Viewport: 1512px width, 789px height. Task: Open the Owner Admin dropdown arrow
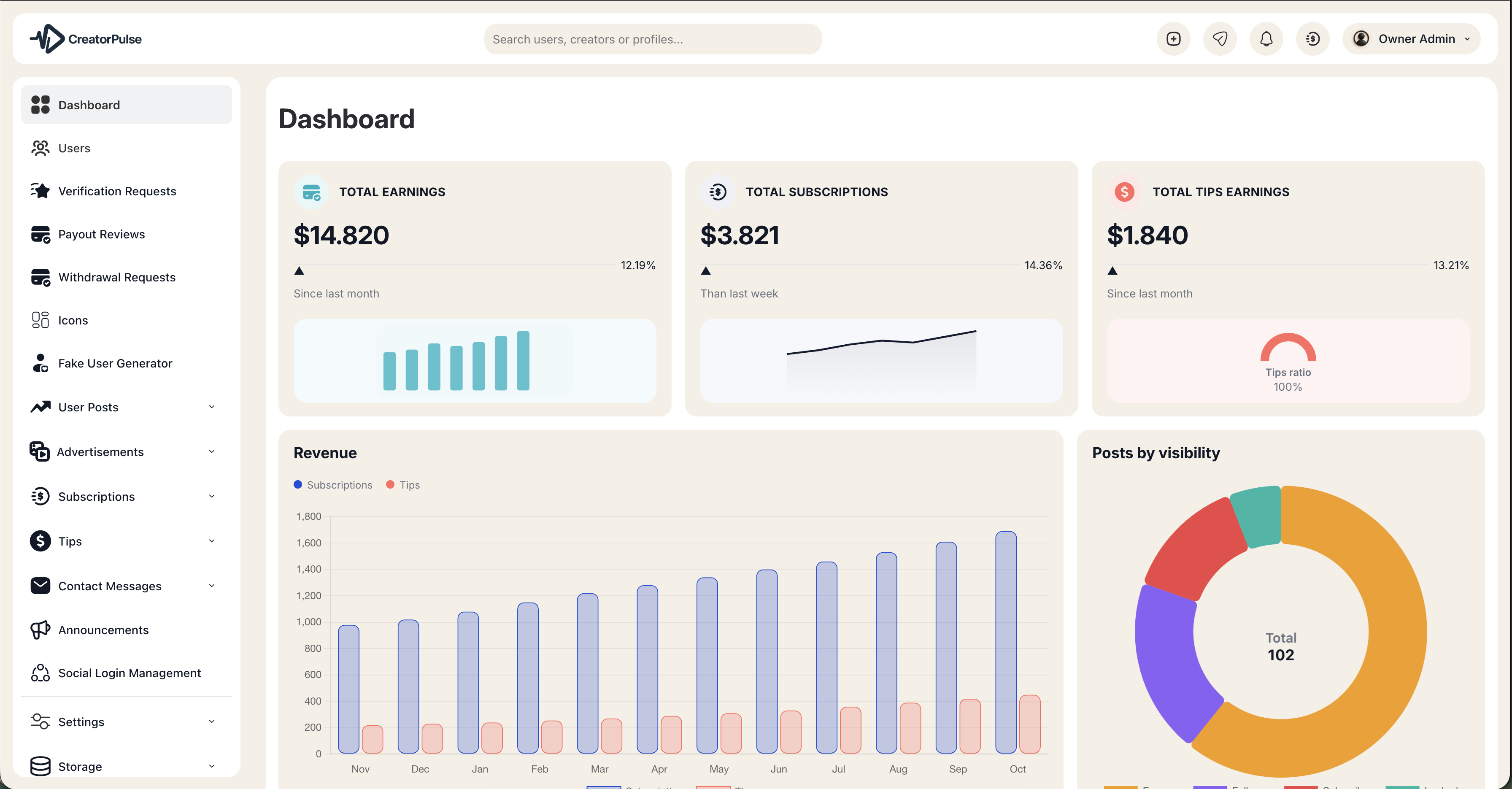coord(1467,39)
